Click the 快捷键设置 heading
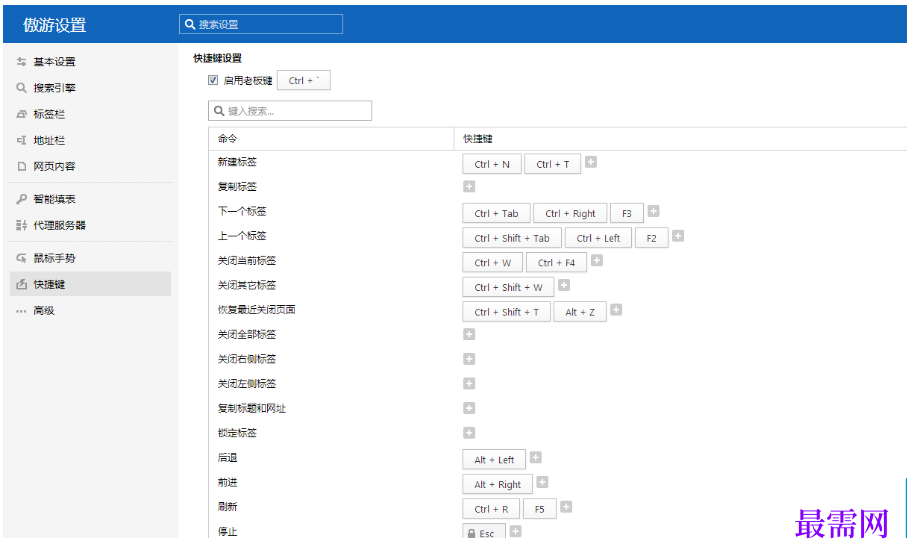The height and width of the screenshot is (555, 907). point(217,58)
